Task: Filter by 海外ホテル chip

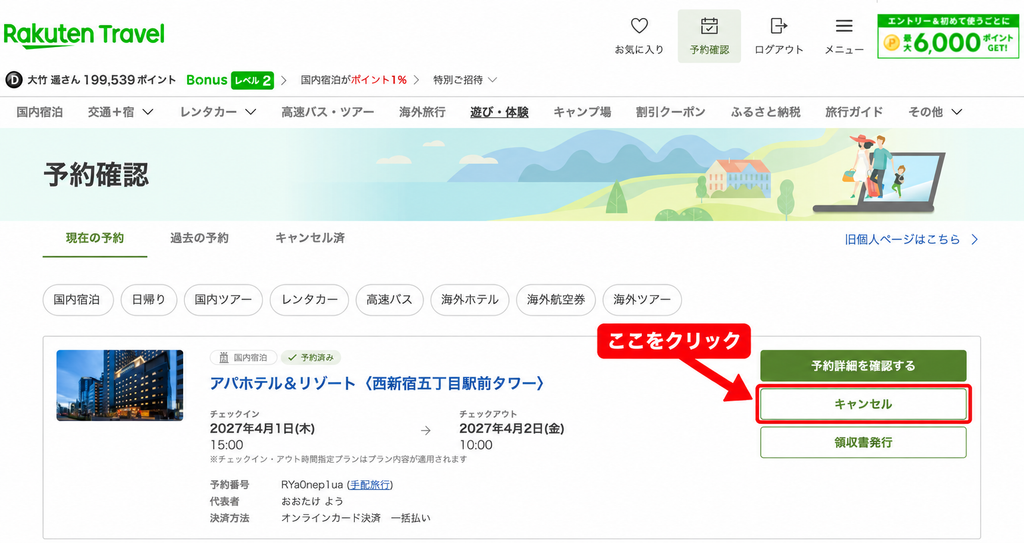Action: point(470,300)
